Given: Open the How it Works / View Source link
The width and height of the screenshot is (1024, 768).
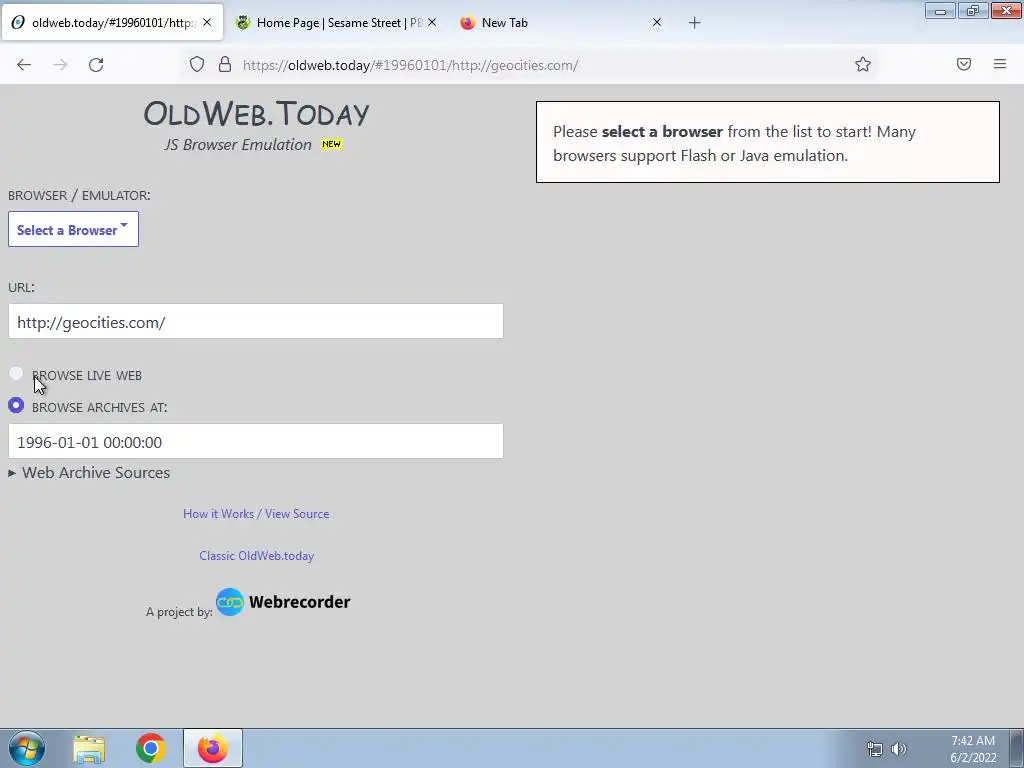Looking at the screenshot, I should 256,514.
